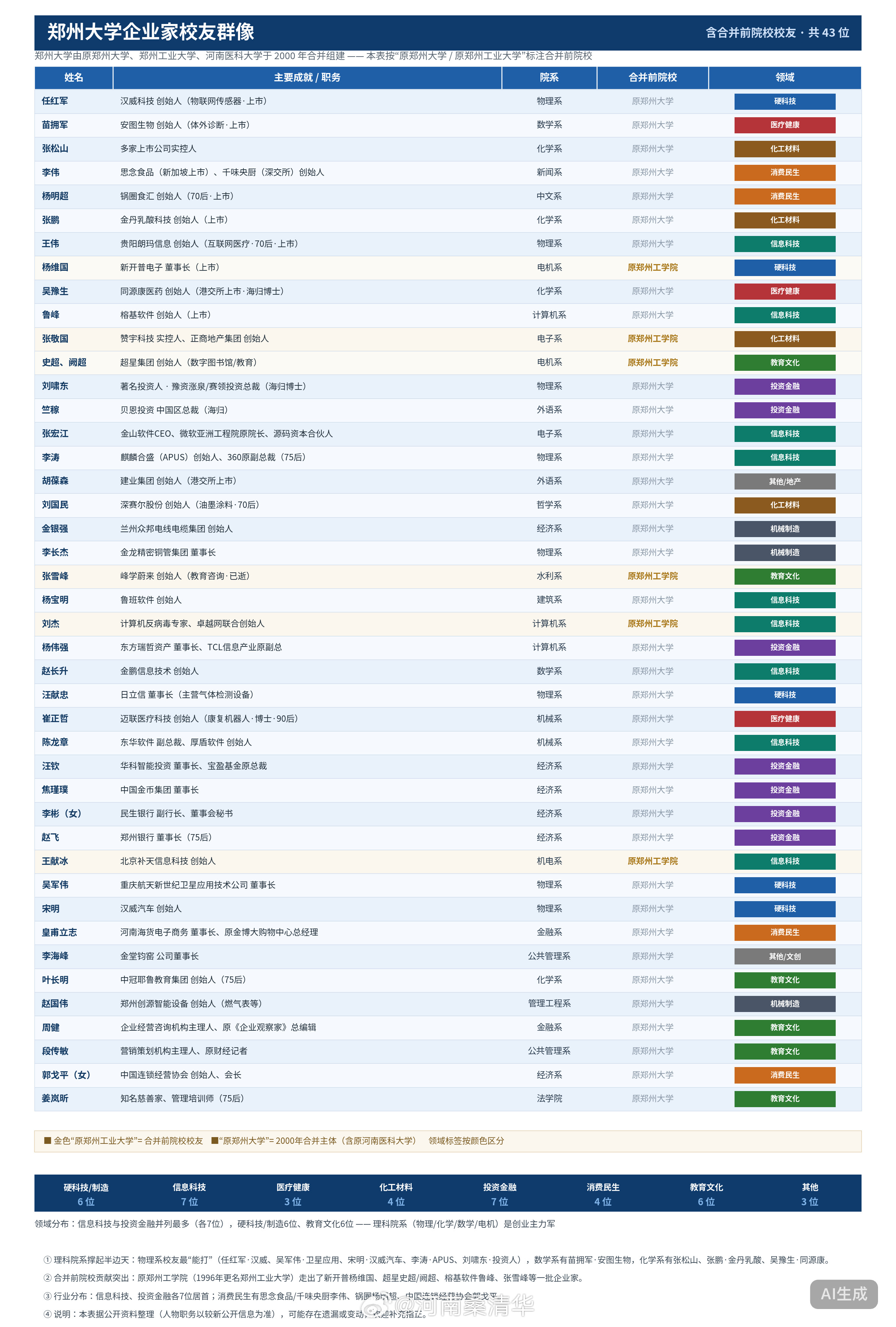Click the 投资金融 7 位 summary
The image size is (896, 1327).
[499, 1194]
